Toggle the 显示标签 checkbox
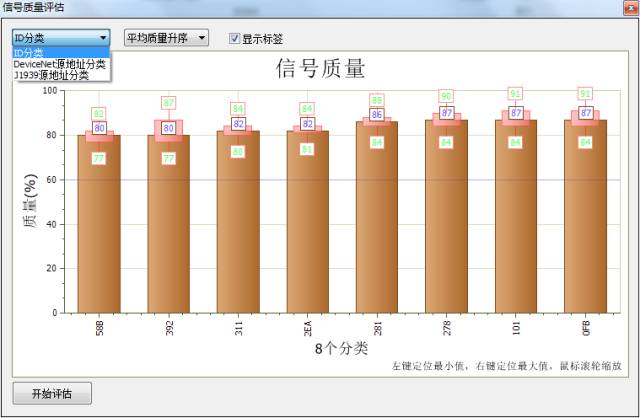This screenshot has width=640, height=418. [x=234, y=38]
